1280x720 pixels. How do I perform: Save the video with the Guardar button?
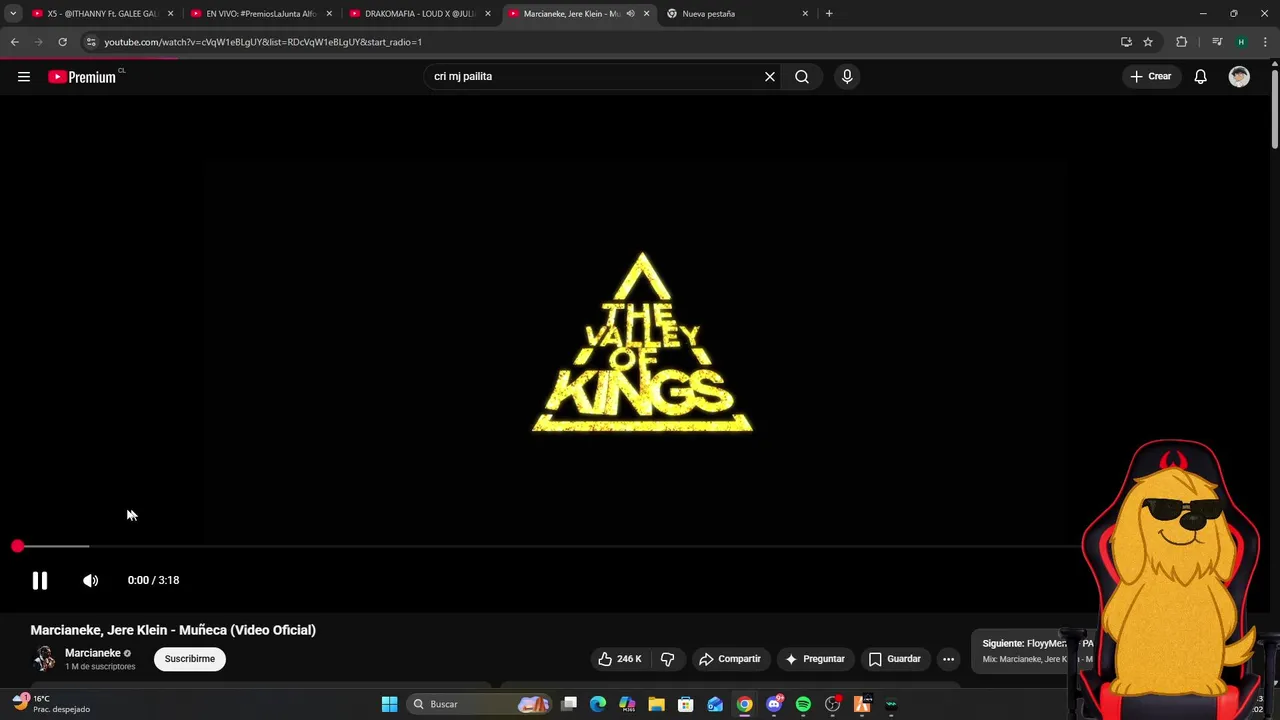(x=894, y=659)
